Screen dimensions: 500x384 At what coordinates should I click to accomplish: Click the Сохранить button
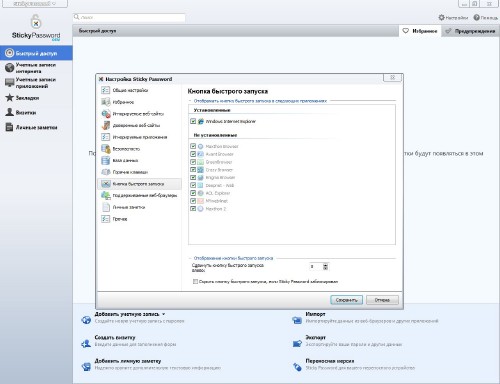[346, 300]
